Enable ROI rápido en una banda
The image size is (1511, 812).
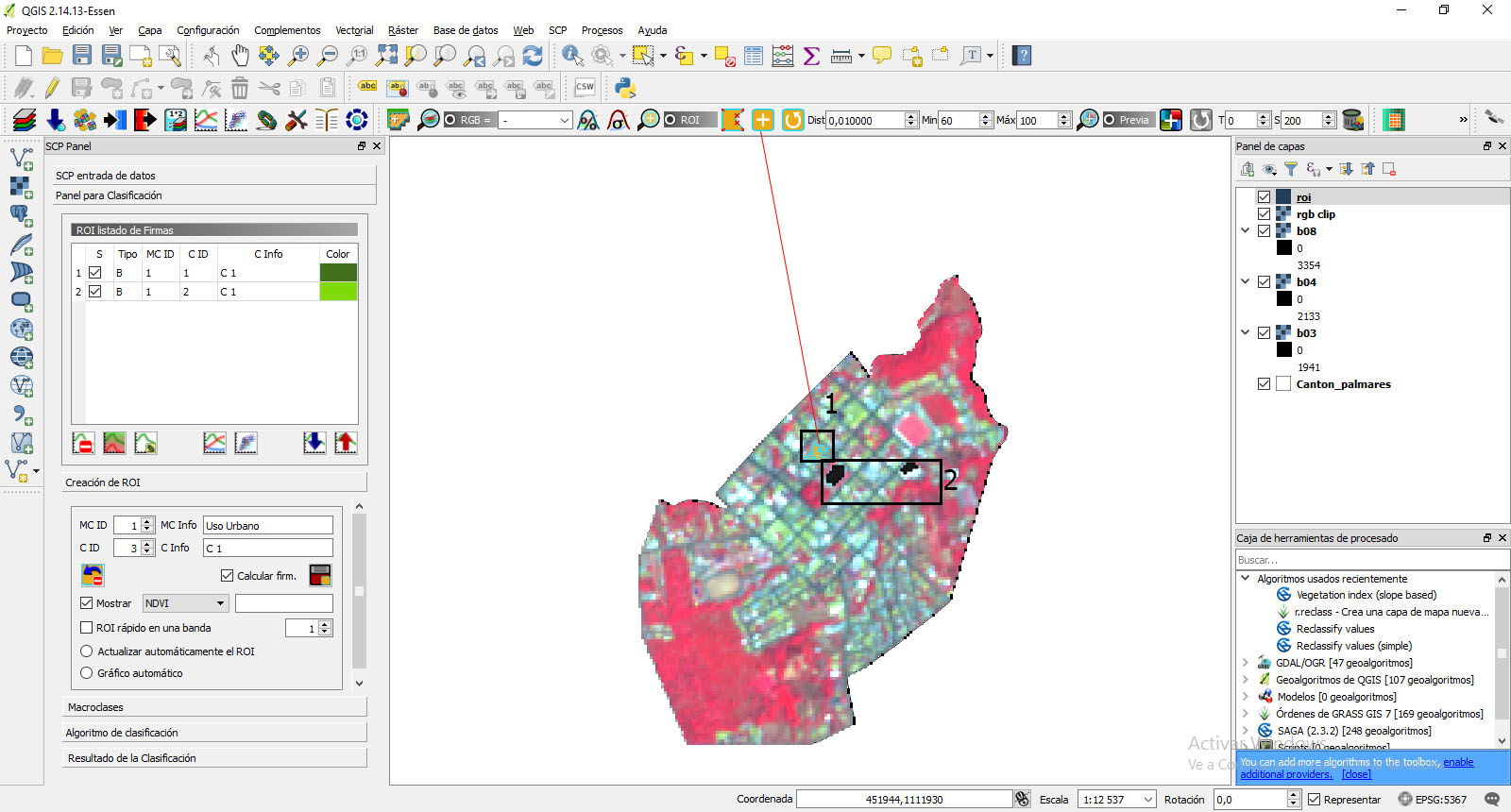pos(87,627)
